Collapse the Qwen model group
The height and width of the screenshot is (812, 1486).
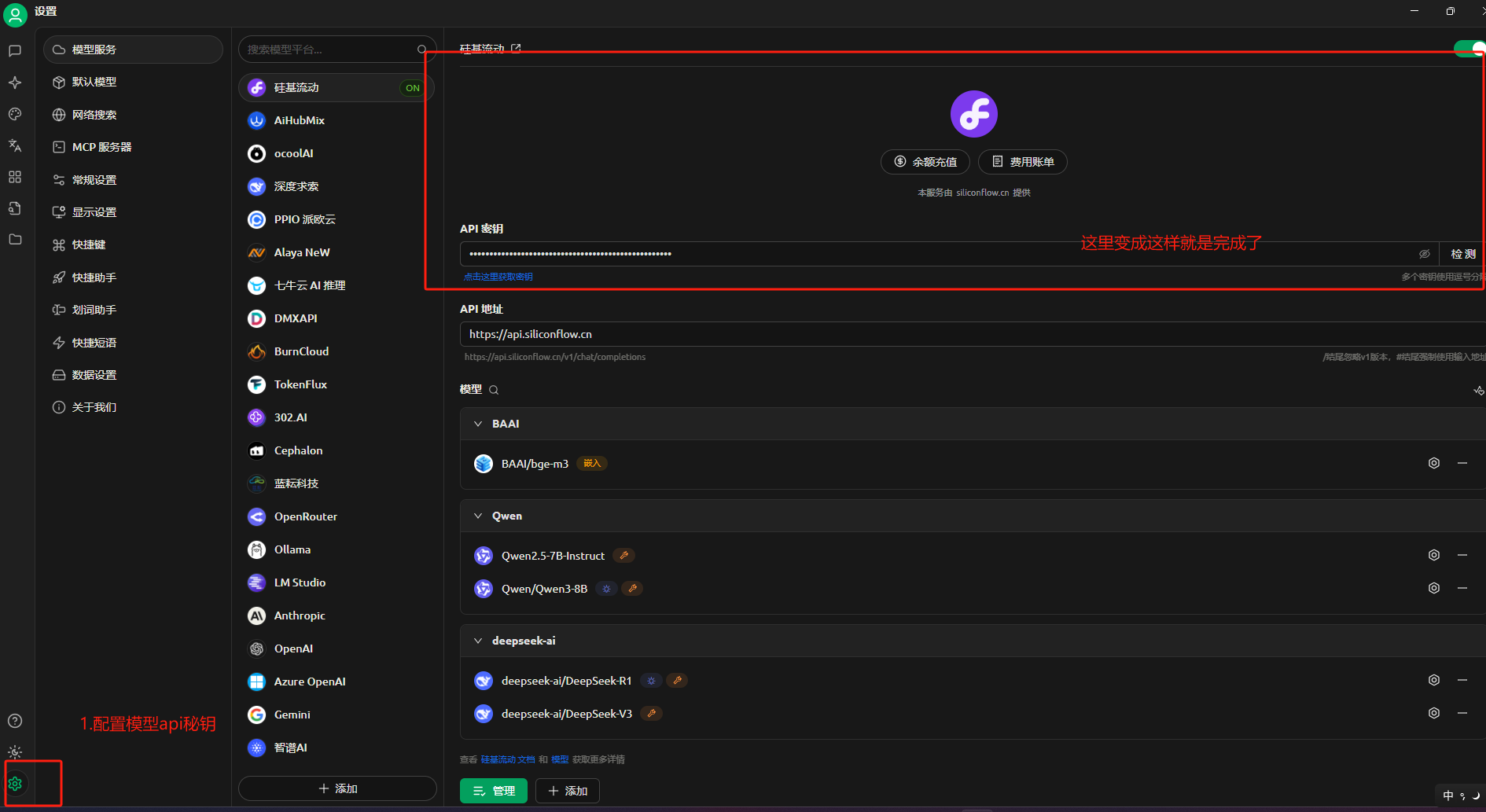[x=478, y=516]
